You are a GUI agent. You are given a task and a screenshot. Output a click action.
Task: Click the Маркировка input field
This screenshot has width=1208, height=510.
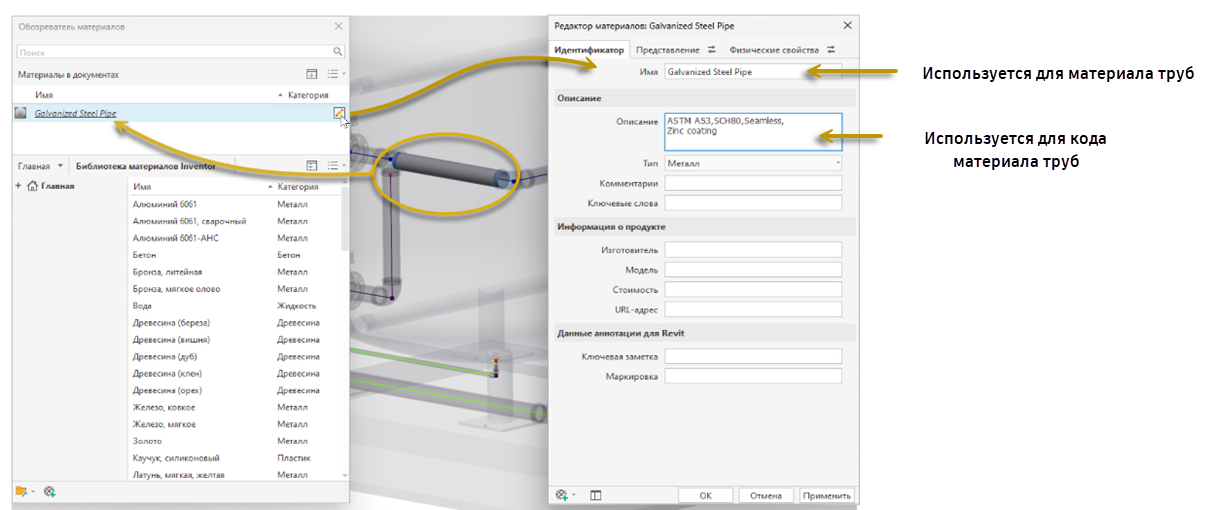click(753, 377)
